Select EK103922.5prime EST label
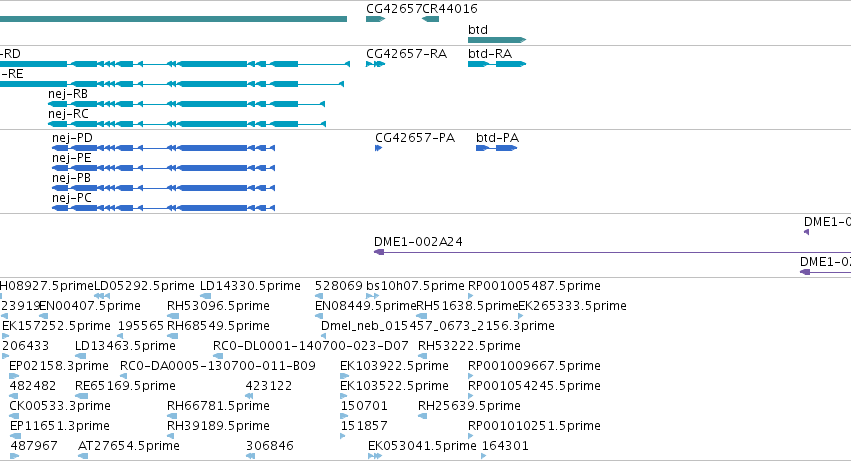Image resolution: width=851 pixels, height=461 pixels. pos(395,366)
